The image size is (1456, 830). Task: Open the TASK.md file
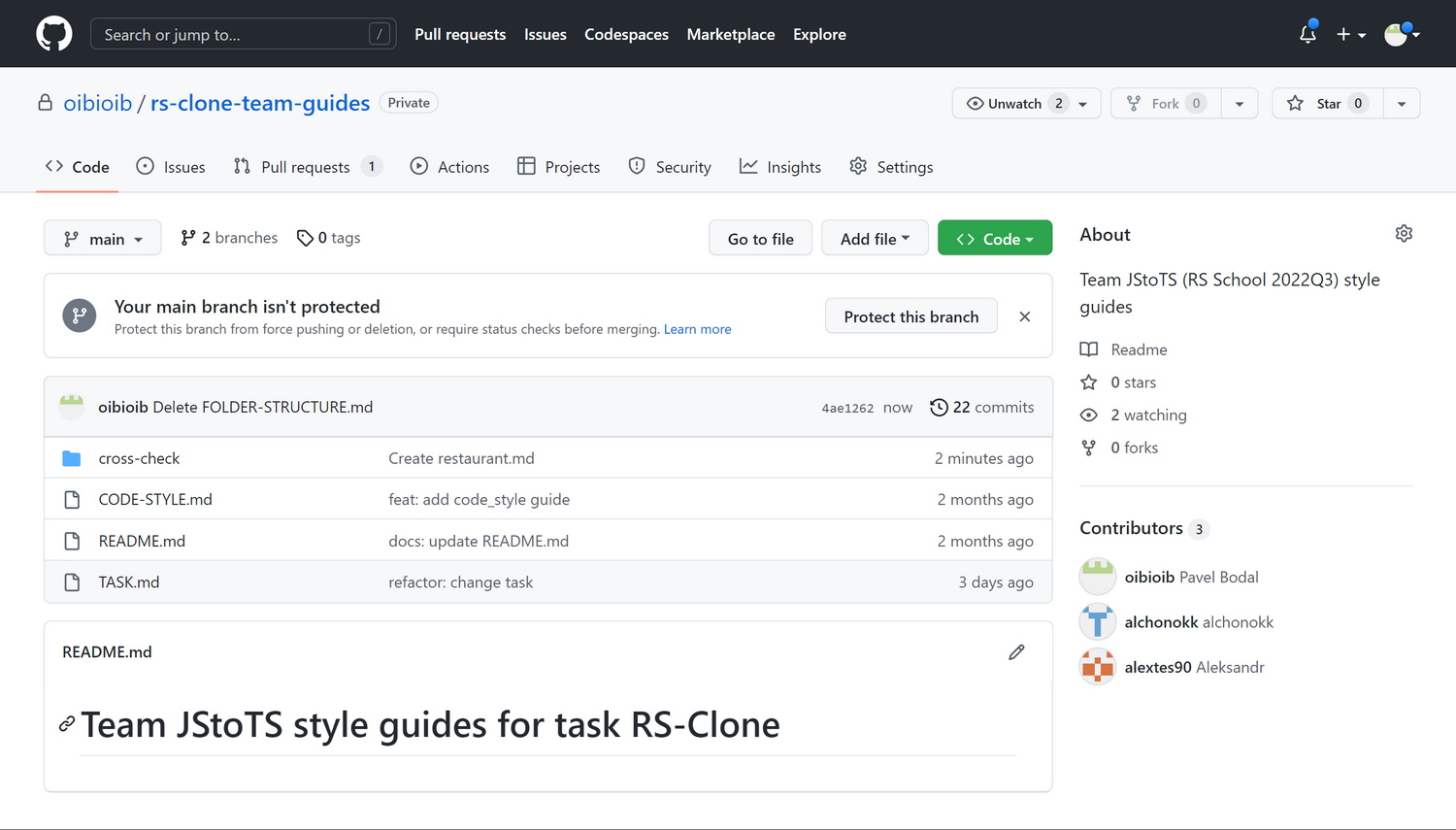click(129, 582)
